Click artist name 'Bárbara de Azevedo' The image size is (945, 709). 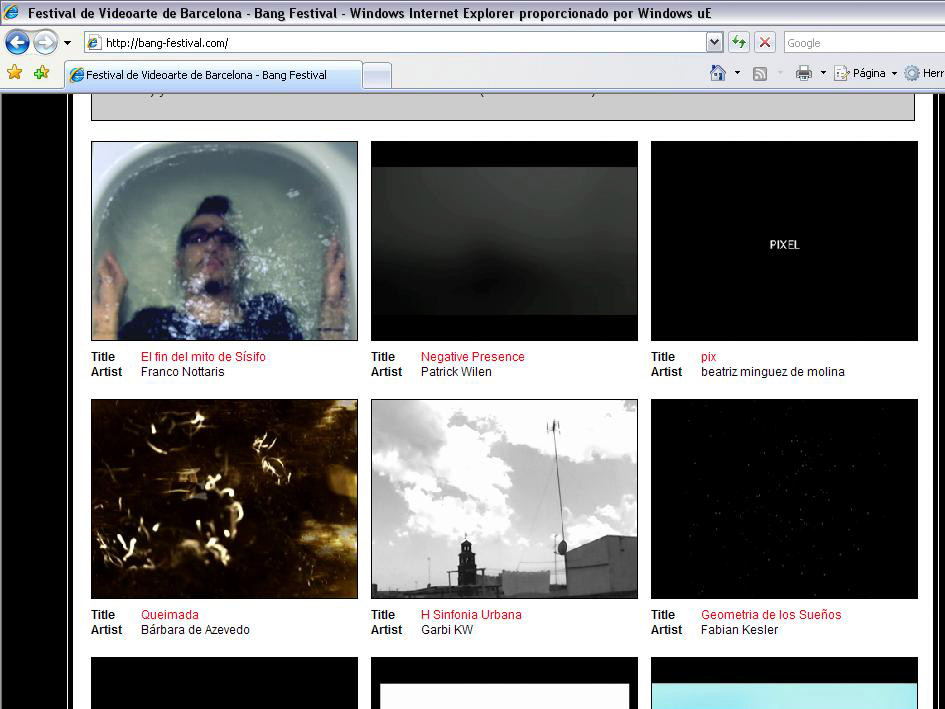tap(195, 630)
